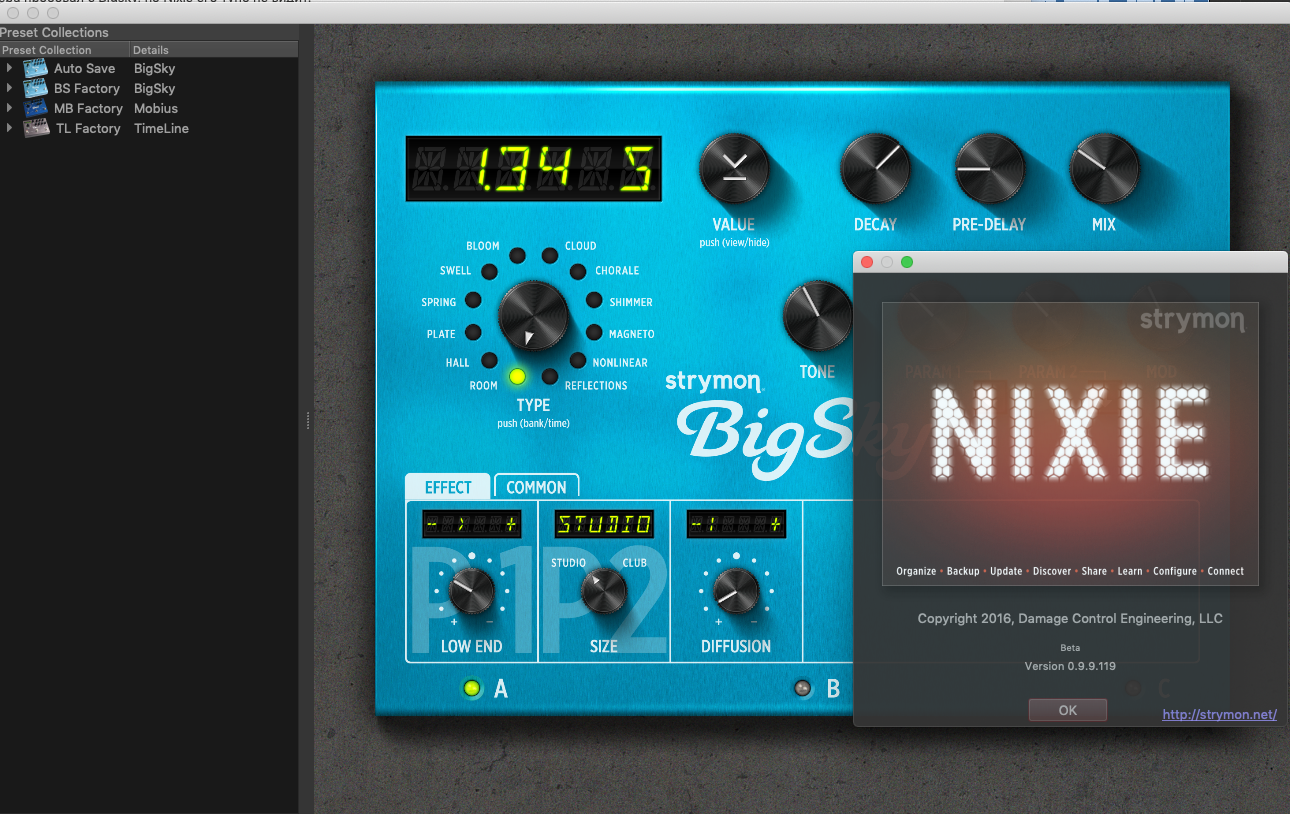
Task: Switch to the COMMON tab
Action: 536,487
